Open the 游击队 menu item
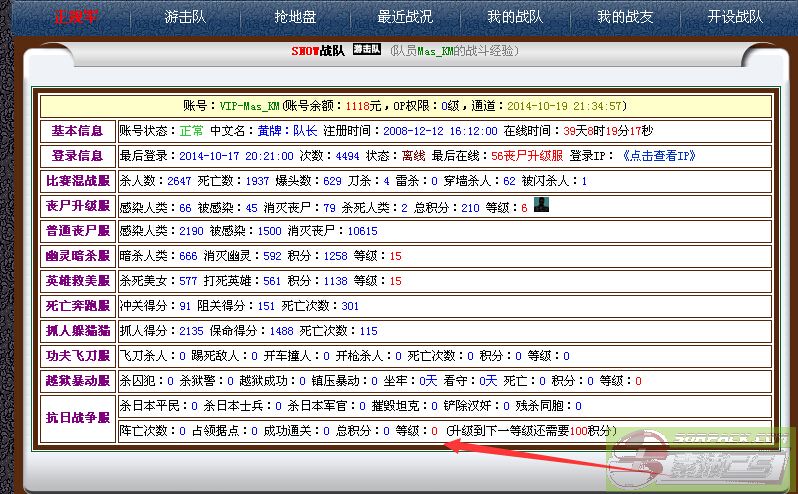 coord(186,17)
